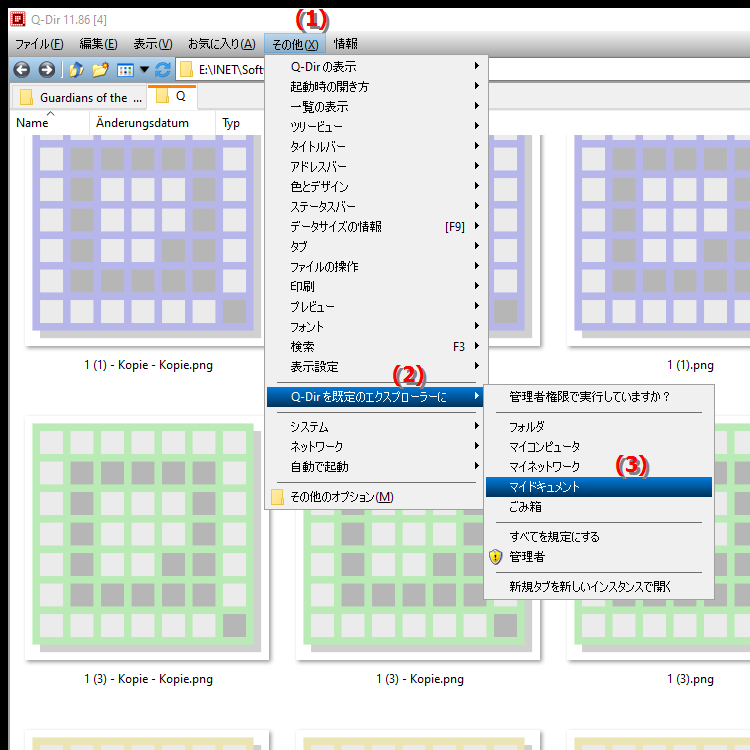The height and width of the screenshot is (750, 750).
Task: Expand the Q-Dir の表示 submenu
Action: tap(375, 66)
